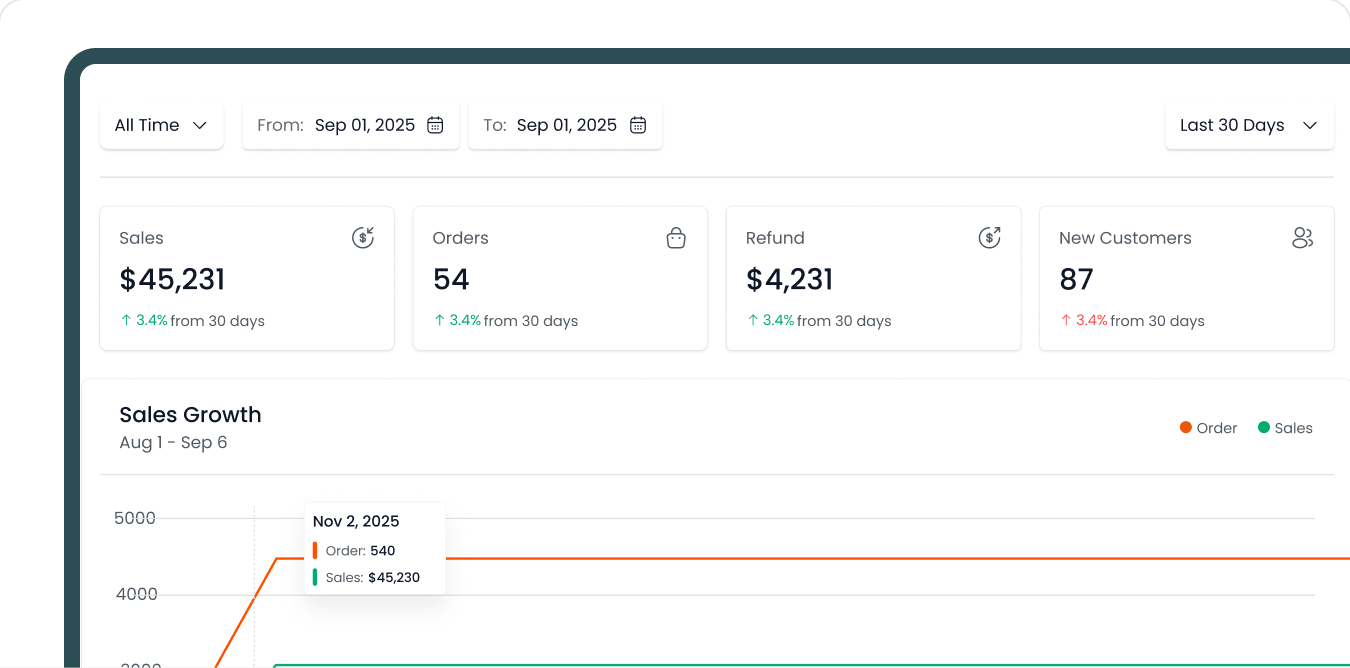Click the New Customers people icon
Image resolution: width=1350 pixels, height=668 pixels.
pos(1302,238)
